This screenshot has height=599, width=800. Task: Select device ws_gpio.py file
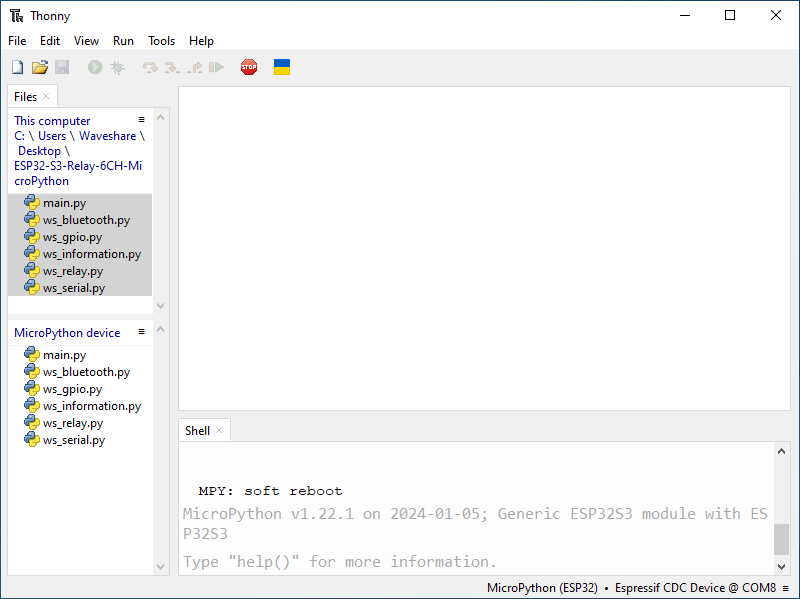80,389
